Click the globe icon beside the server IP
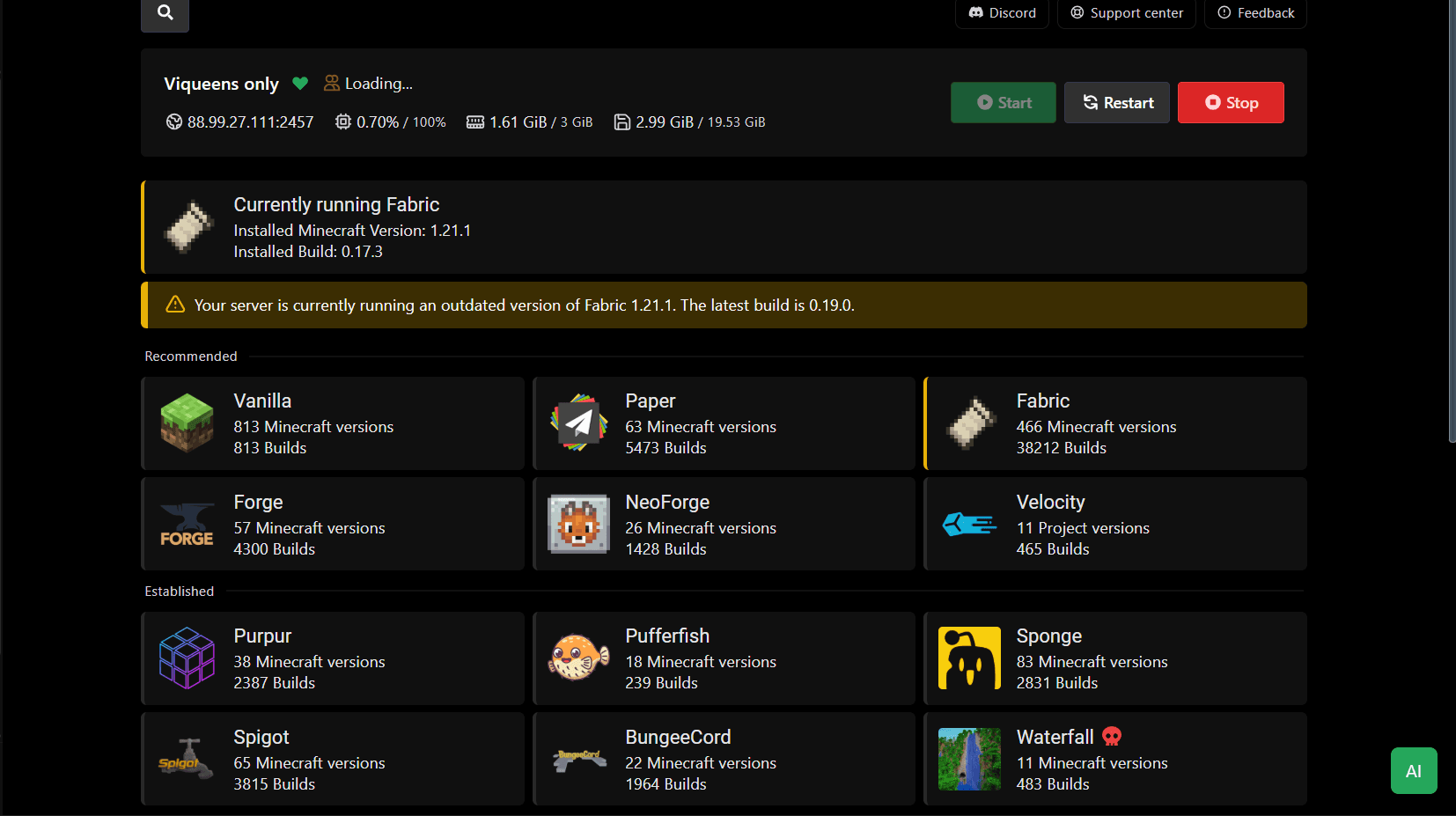Image resolution: width=1456 pixels, height=816 pixels. [174, 121]
